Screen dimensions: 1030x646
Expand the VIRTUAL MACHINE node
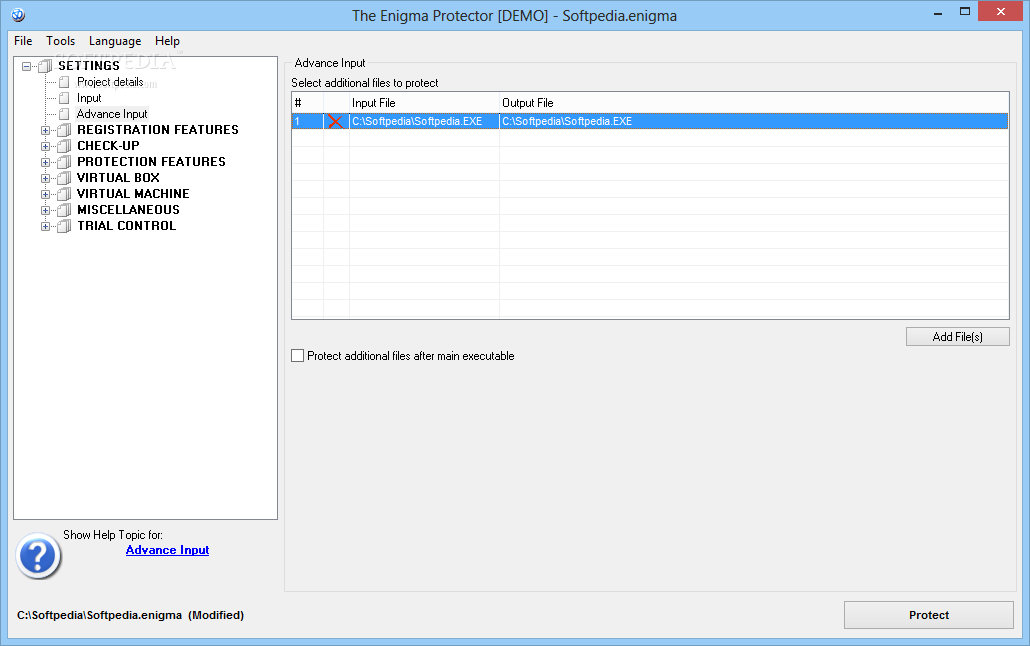(x=45, y=194)
